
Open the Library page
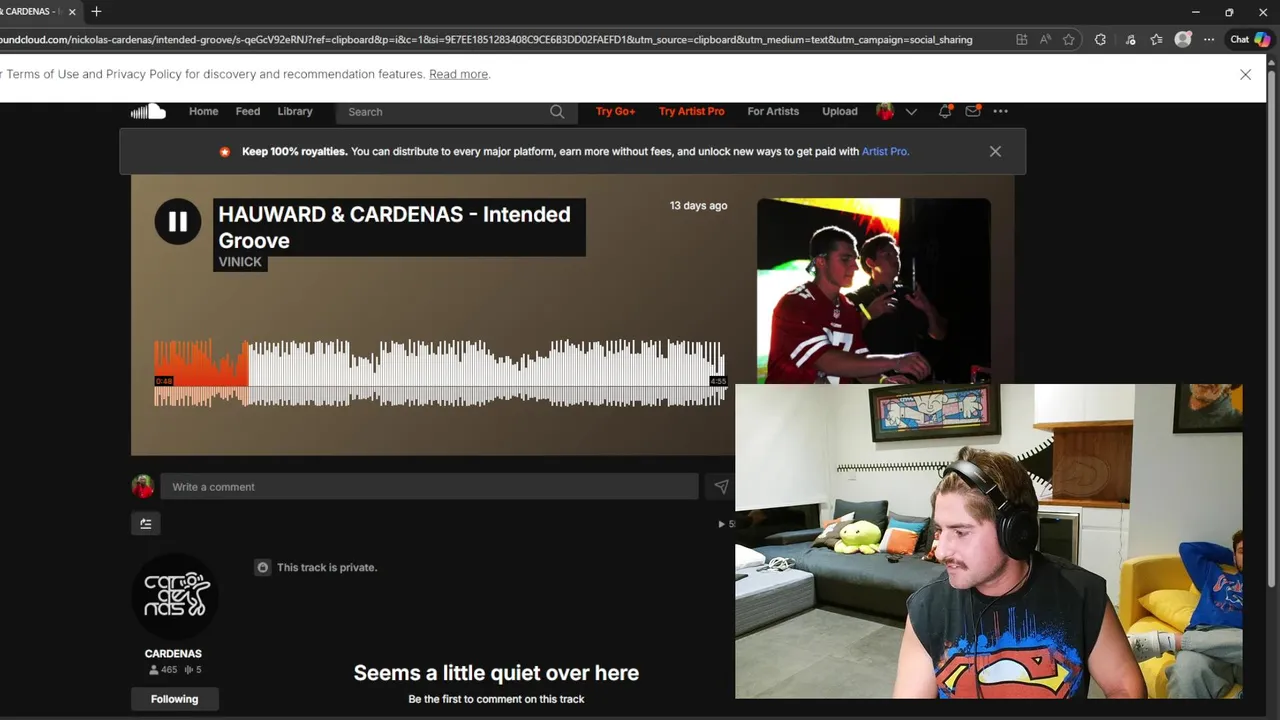pos(295,111)
